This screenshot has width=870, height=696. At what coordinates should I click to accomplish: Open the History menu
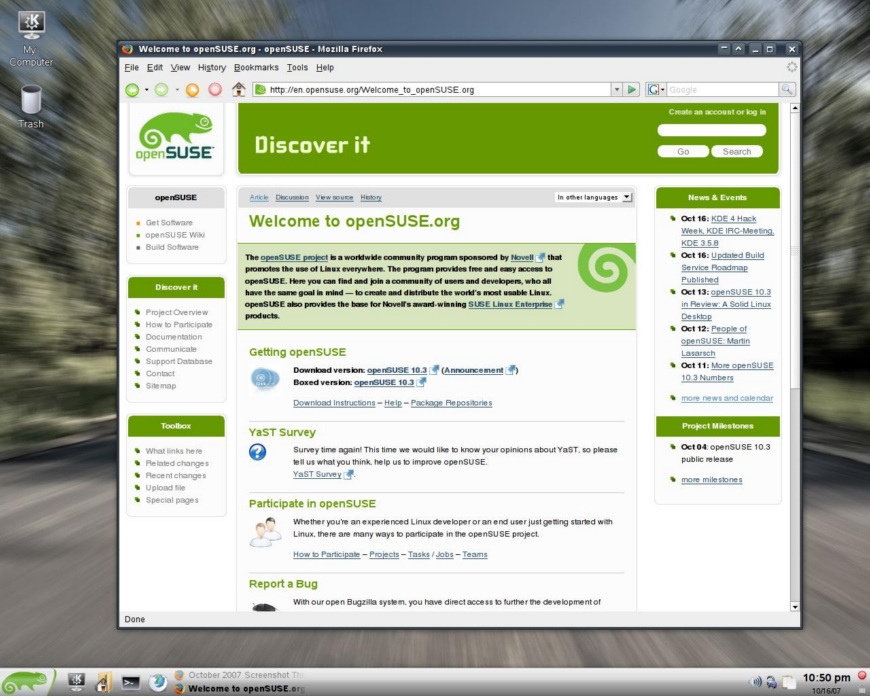pos(212,67)
